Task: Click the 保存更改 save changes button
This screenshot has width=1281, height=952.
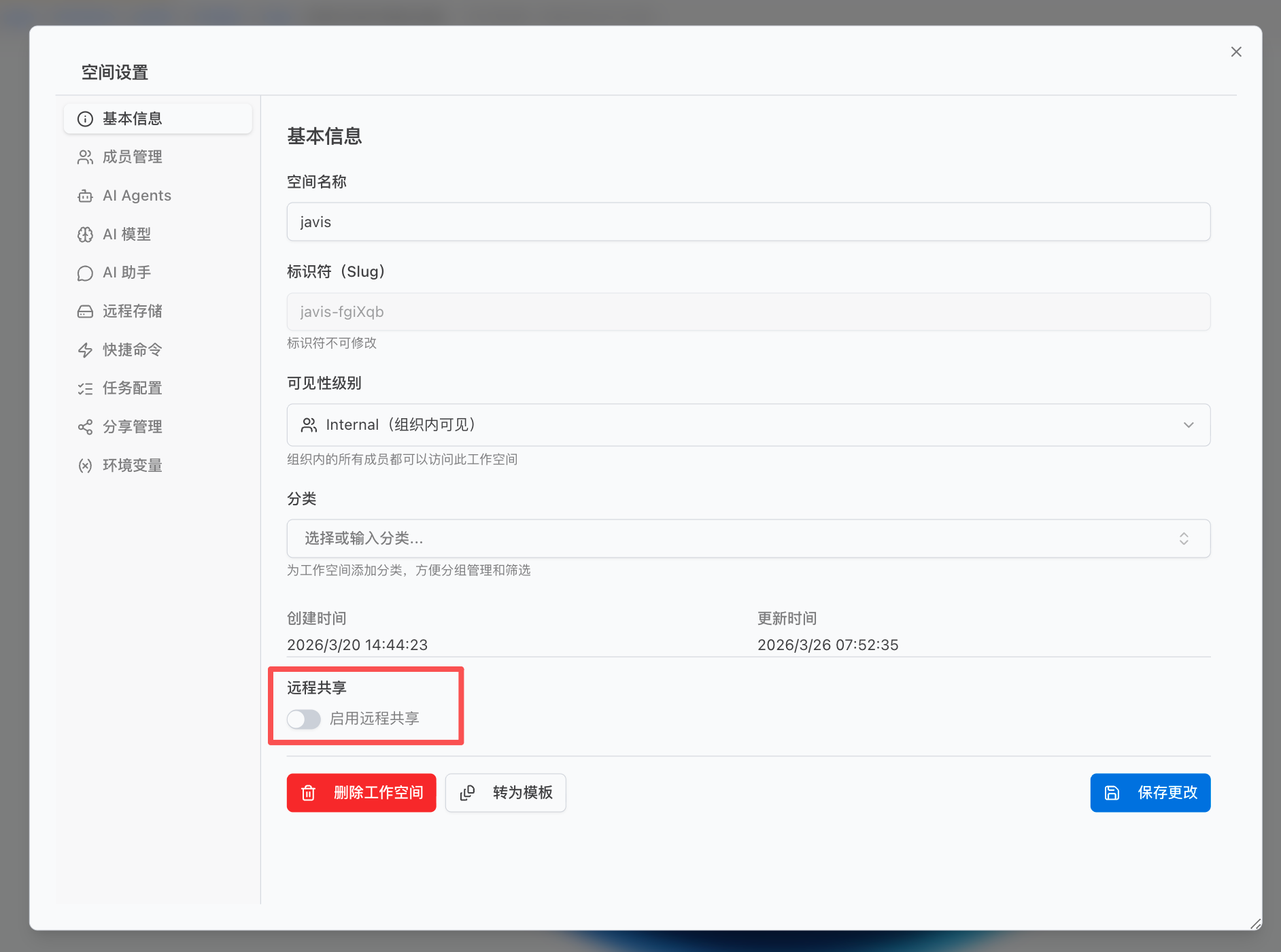Action: [1150, 792]
